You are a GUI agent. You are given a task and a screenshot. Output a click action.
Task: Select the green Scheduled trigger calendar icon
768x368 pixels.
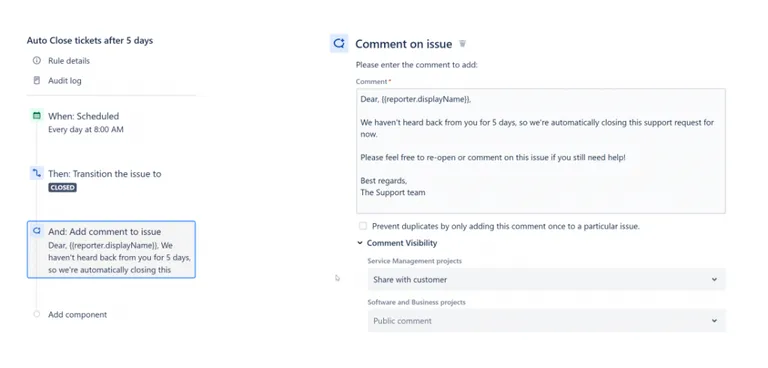pos(37,116)
